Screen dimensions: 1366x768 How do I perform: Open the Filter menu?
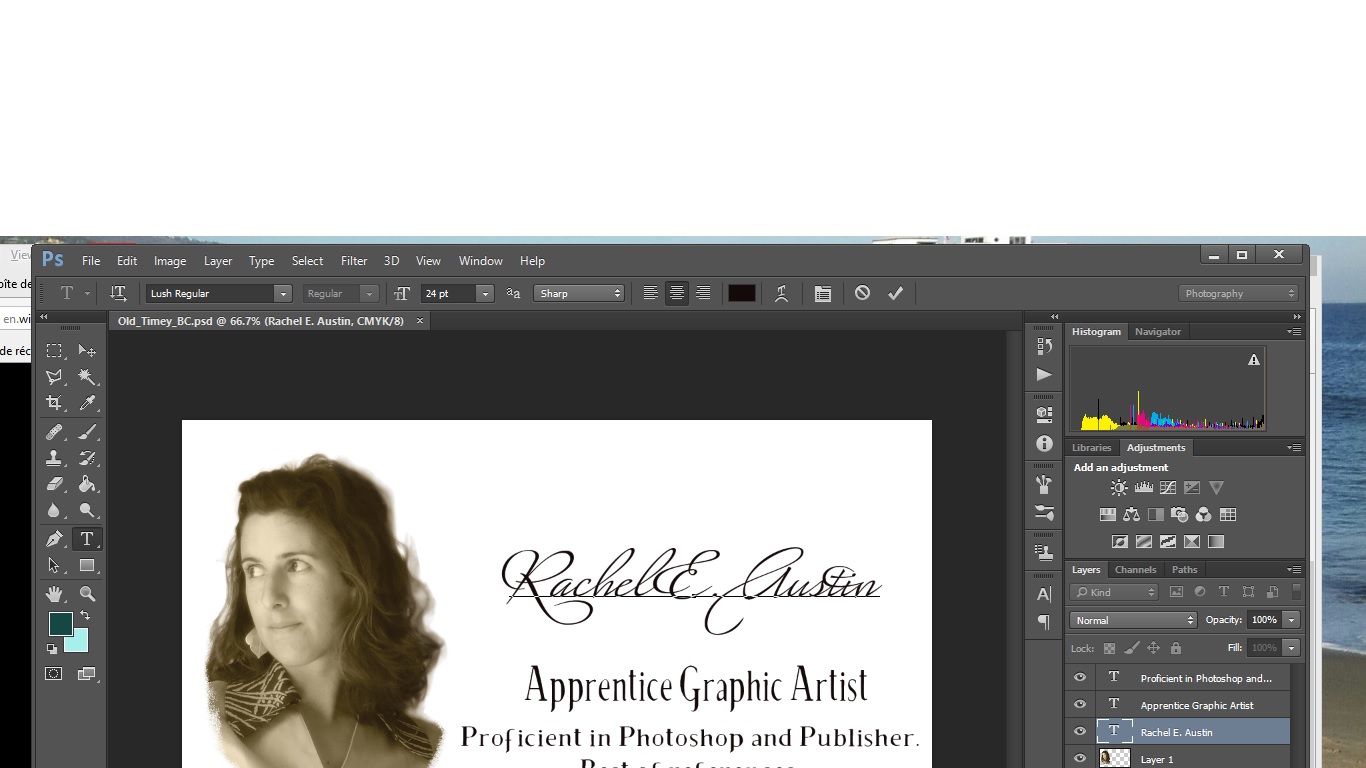pos(354,261)
